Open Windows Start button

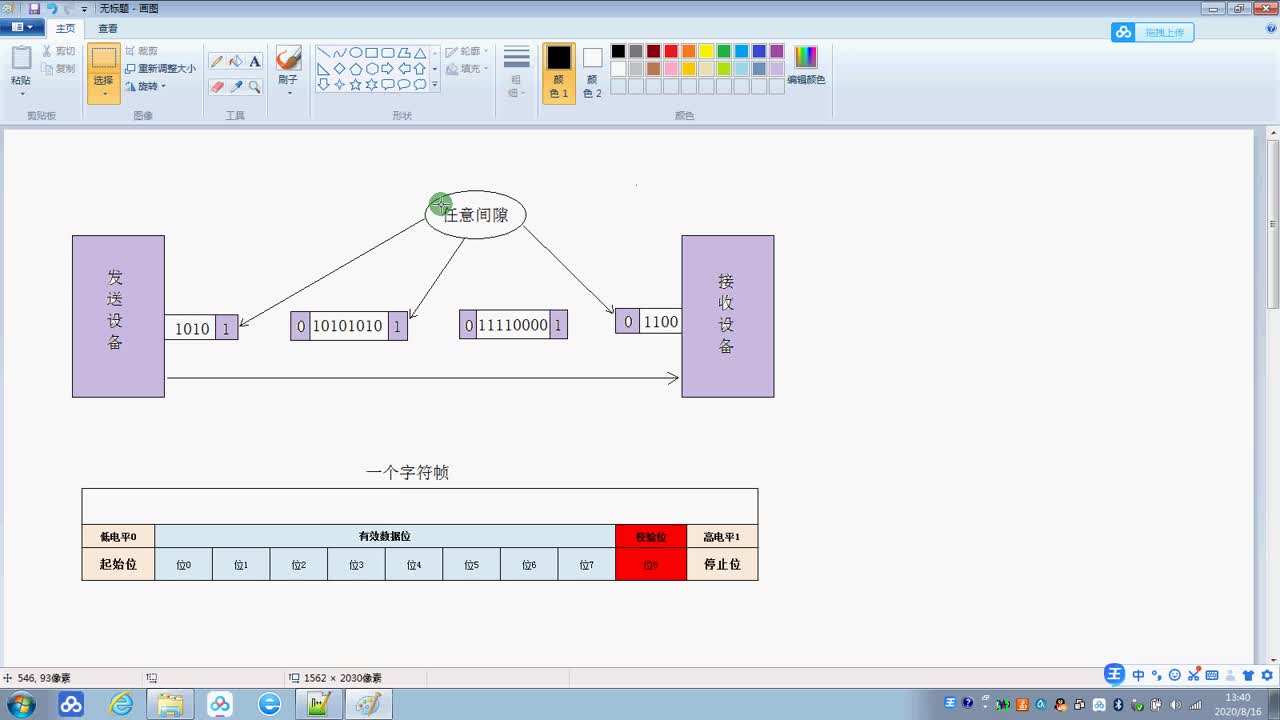pos(20,704)
